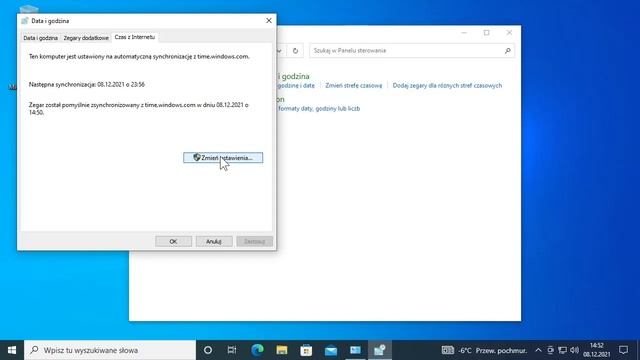Click the Zmień ustawienia button

[223, 158]
